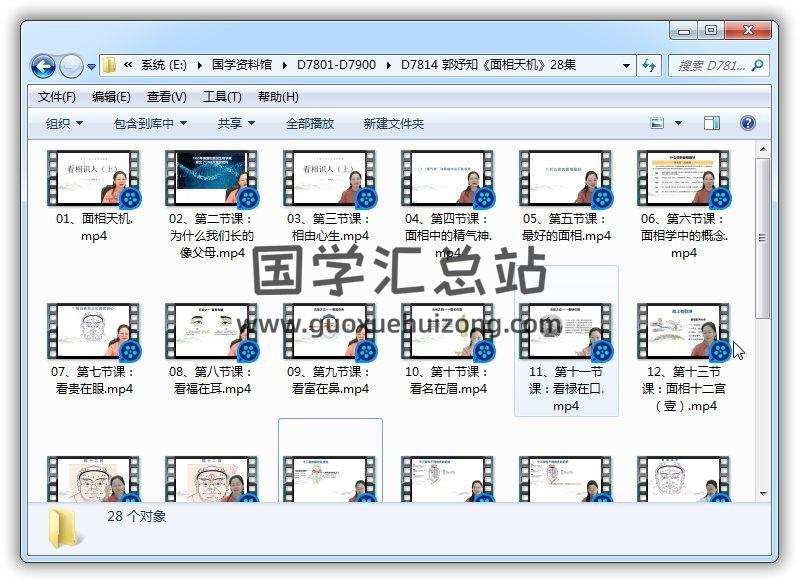Click the file name 相由心生.mp4 label
The width and height of the screenshot is (799, 583).
330,236
